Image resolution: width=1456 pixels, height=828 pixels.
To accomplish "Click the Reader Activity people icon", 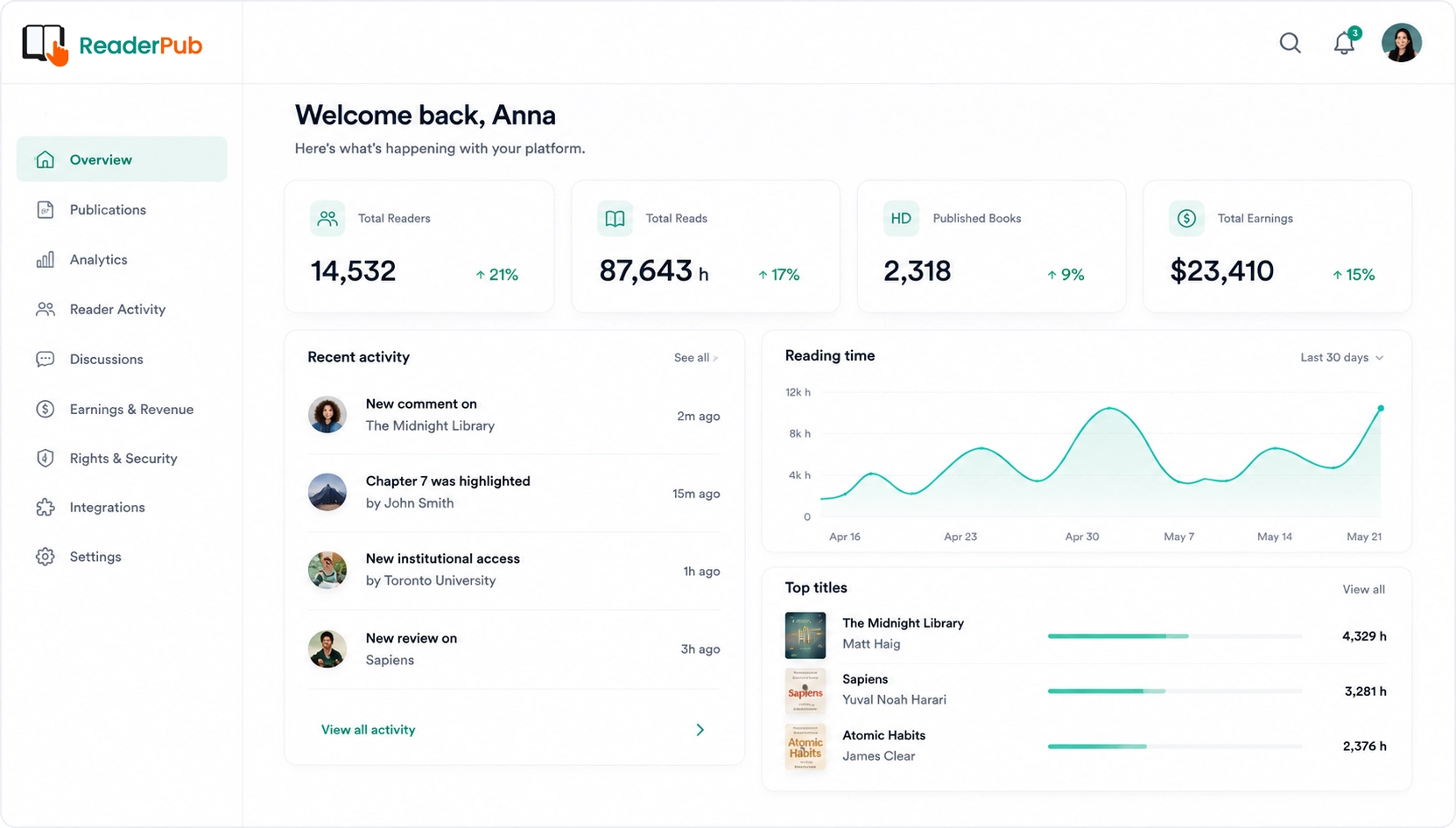I will point(45,309).
